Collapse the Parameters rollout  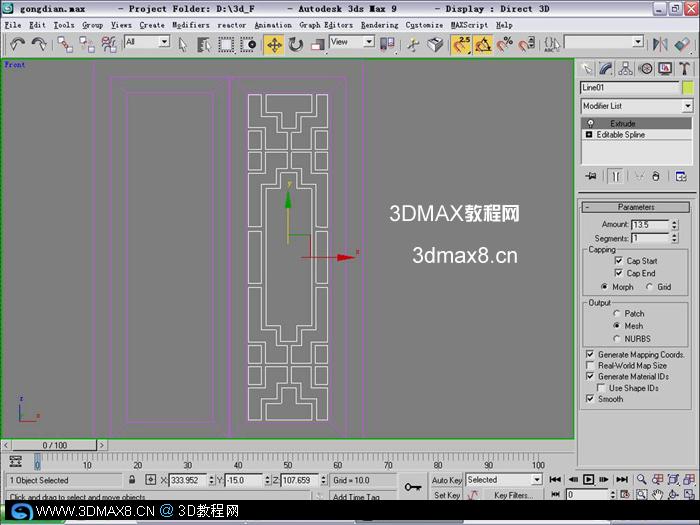636,207
